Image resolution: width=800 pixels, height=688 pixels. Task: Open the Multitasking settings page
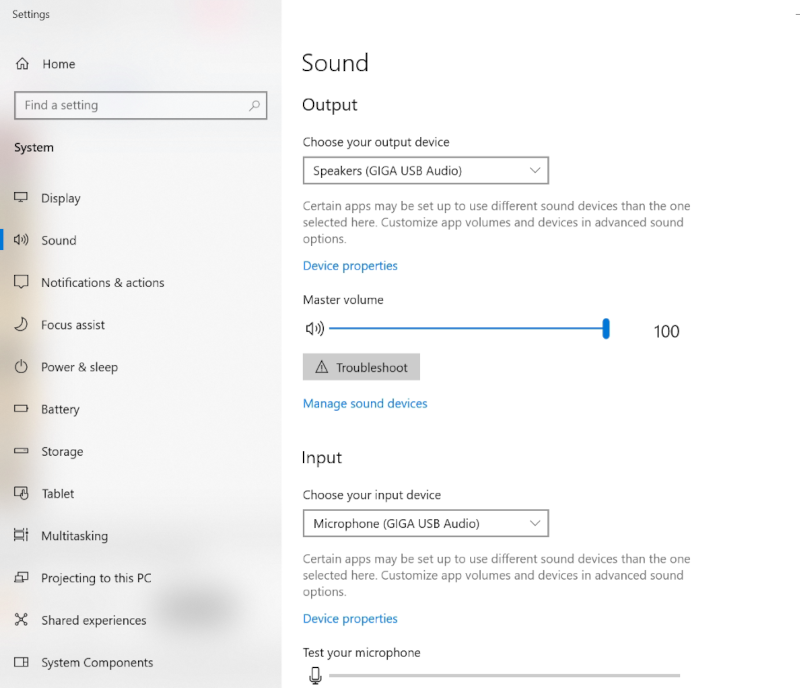point(74,536)
